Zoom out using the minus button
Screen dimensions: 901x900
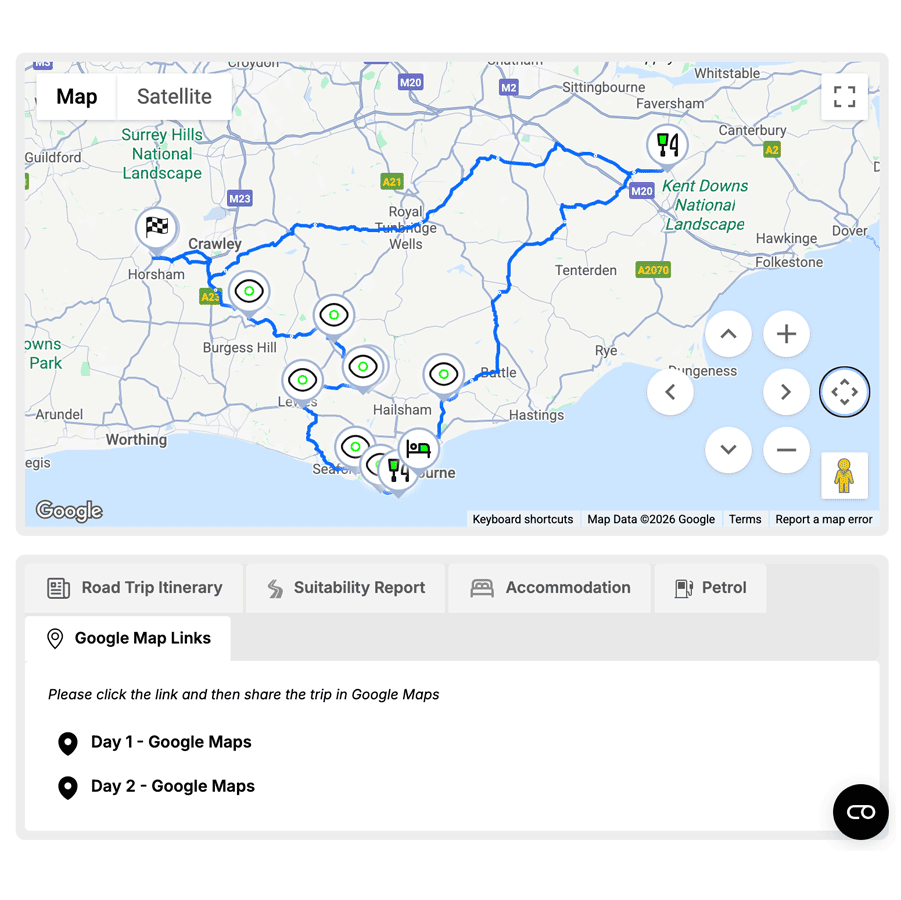[x=786, y=450]
